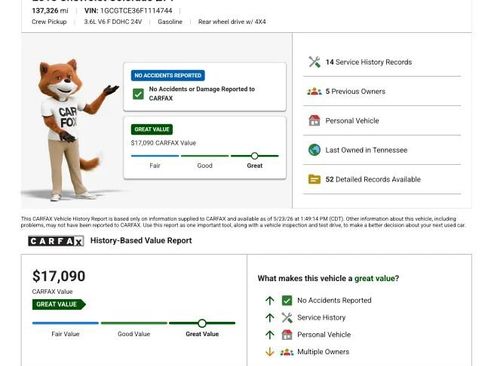Screen dimensions: 488x366
Task: Click the 'Good Value' label in Value Report
Action: [134, 334]
